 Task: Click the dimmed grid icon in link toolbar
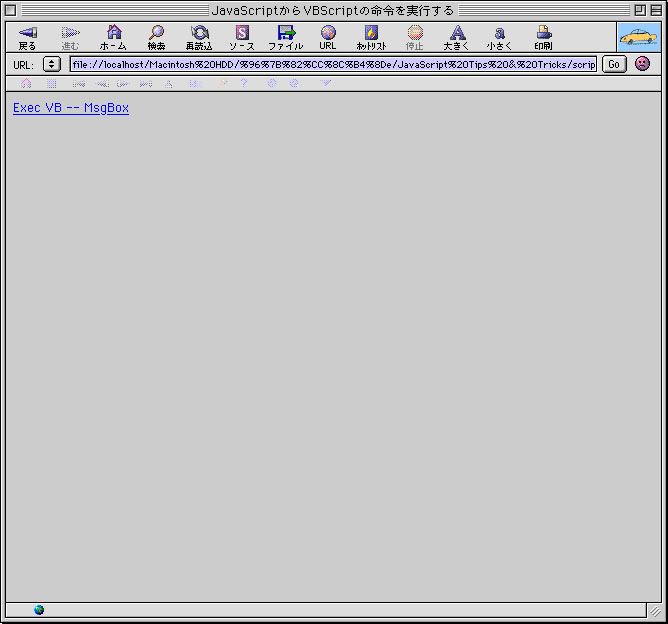point(52,83)
